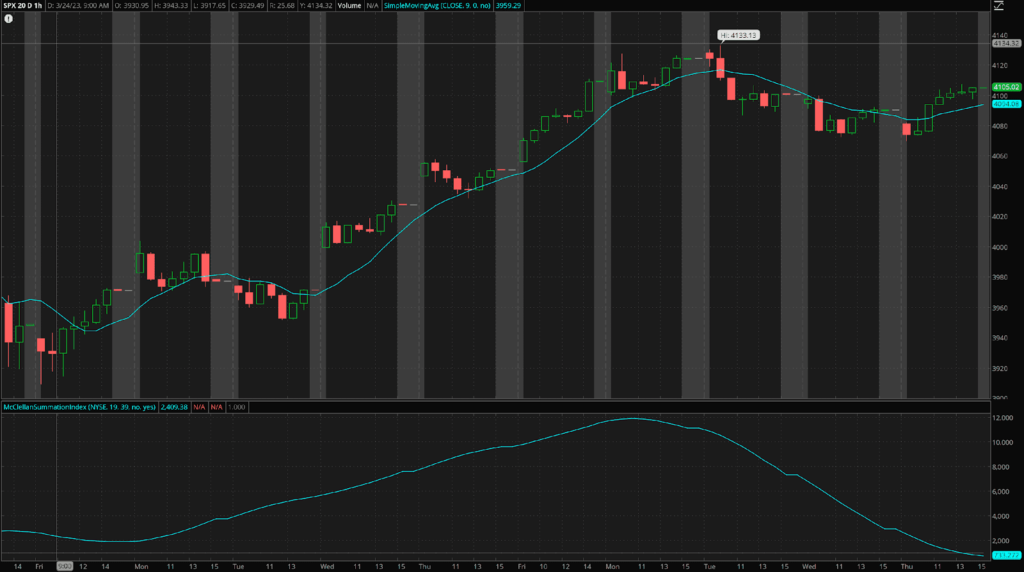This screenshot has height=572, width=1024.
Task: Click the Y: 4134.32 cursor value
Action: tap(316, 5)
